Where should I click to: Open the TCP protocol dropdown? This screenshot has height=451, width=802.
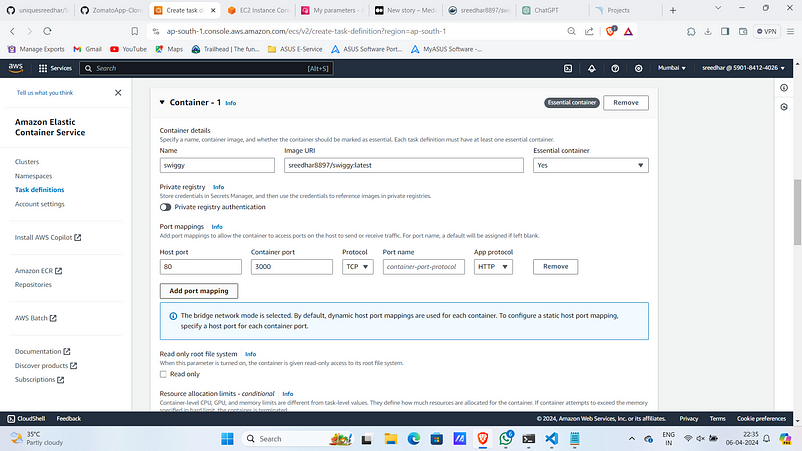pyautogui.click(x=358, y=267)
